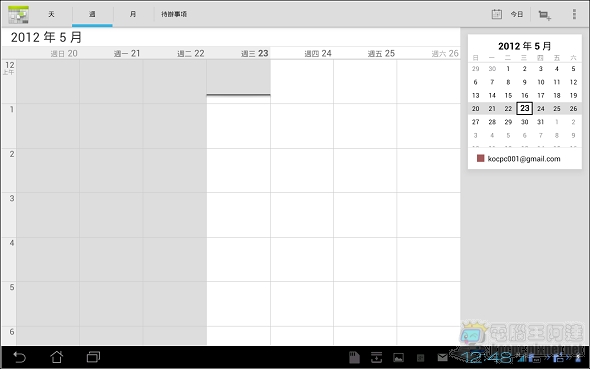The image size is (590, 369).
Task: Tap the 週四 24 day header
Action: (318, 53)
